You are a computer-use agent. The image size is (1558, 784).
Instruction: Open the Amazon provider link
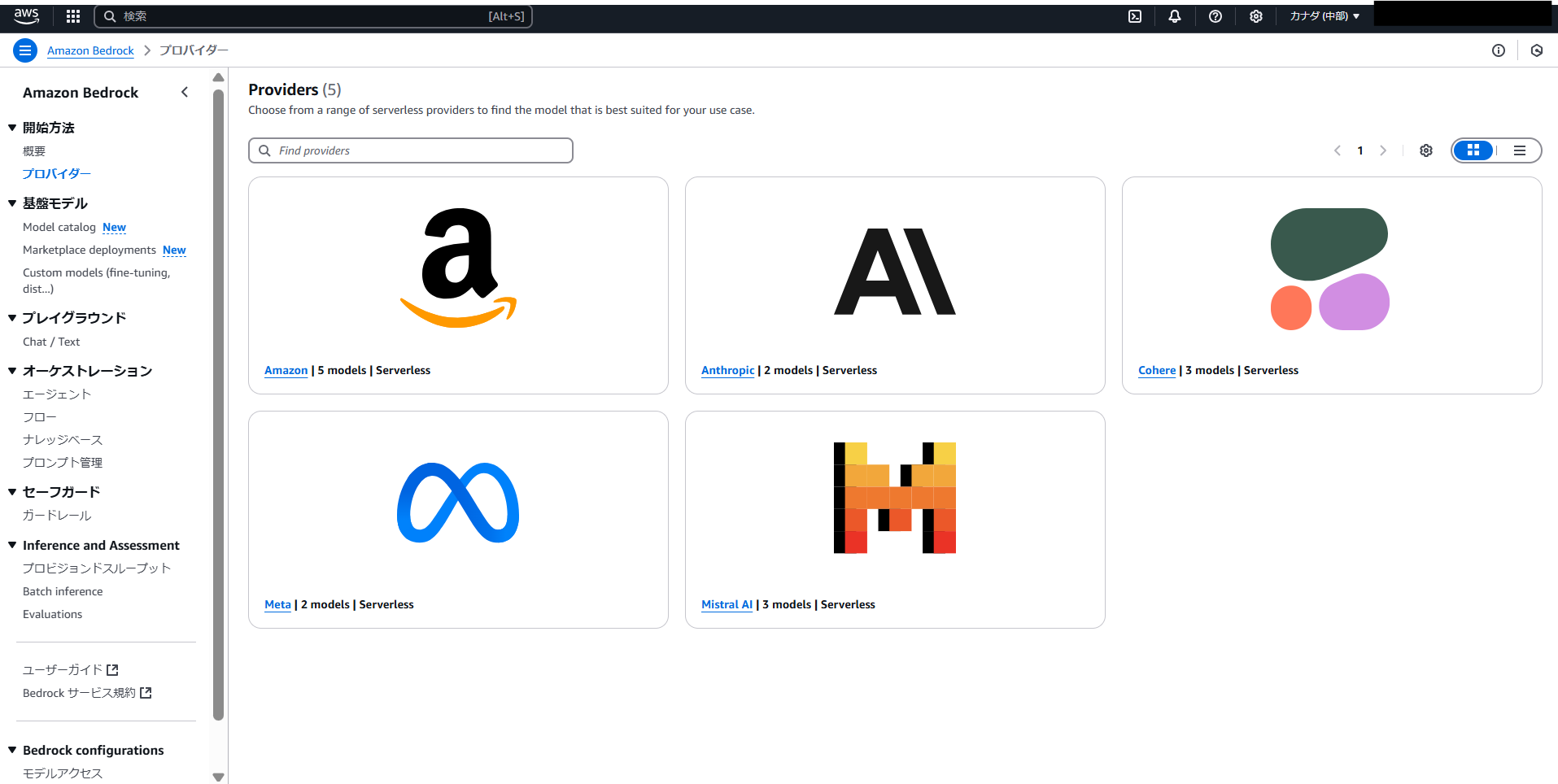click(286, 370)
